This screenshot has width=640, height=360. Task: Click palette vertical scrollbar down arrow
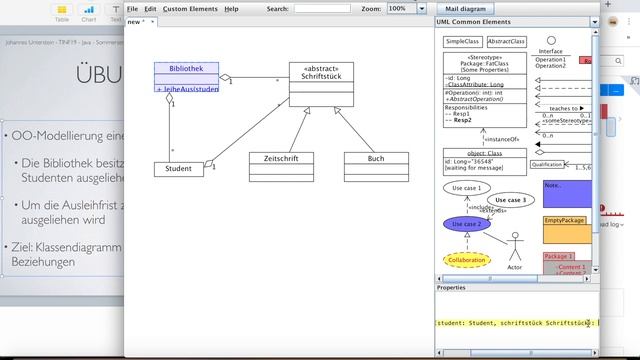coord(596,270)
